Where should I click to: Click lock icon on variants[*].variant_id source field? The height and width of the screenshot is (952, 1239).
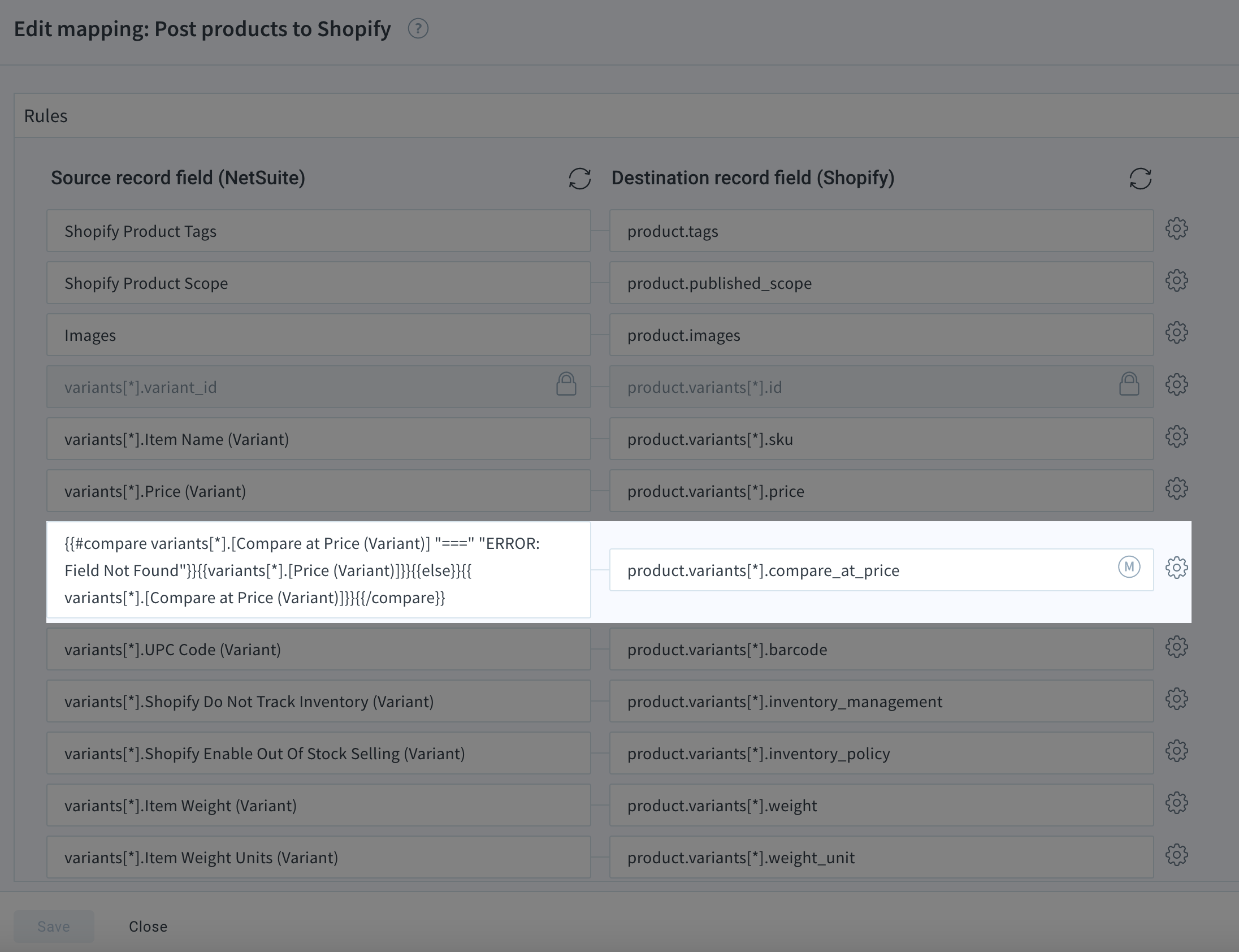point(566,384)
